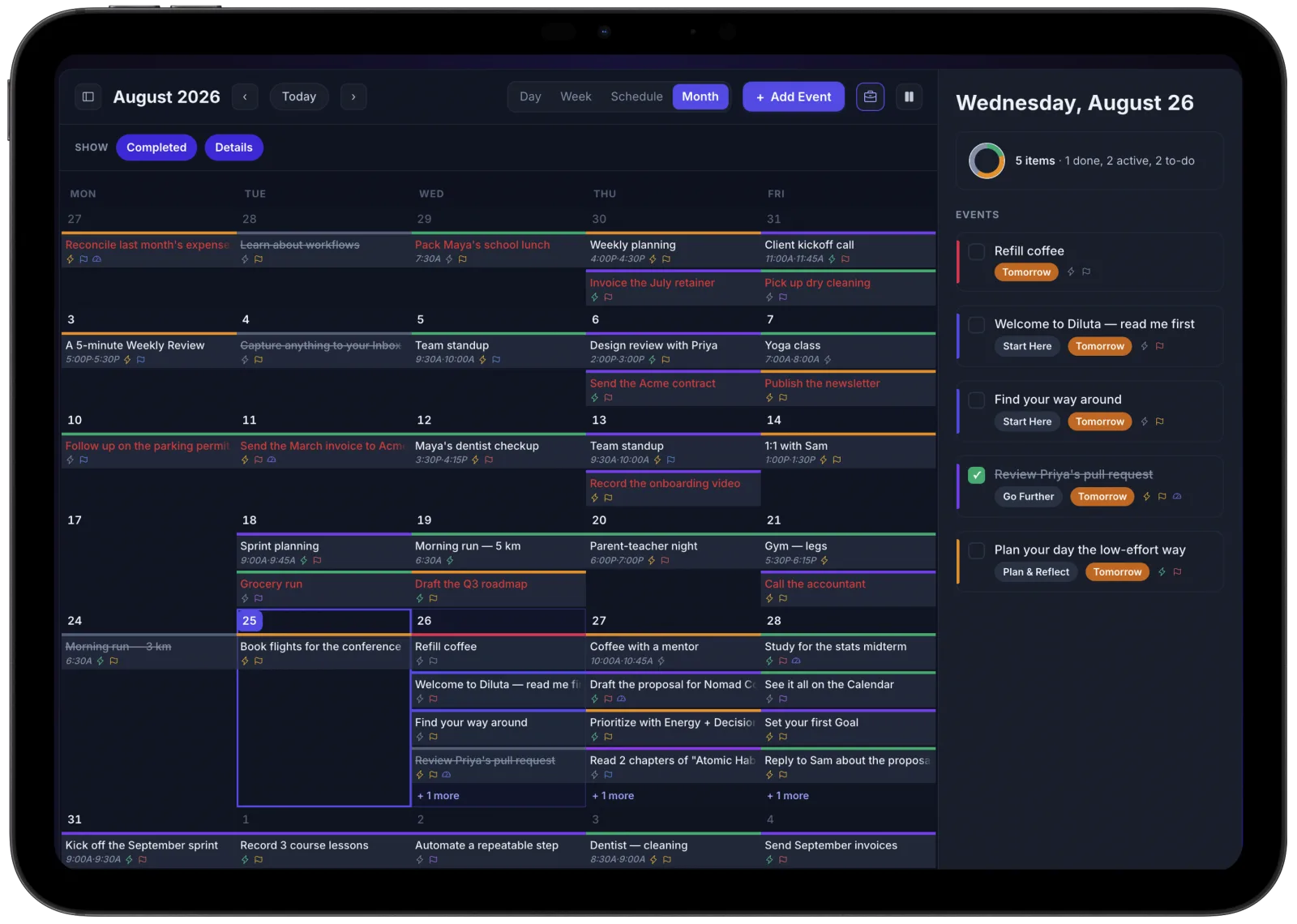Expand "+1 more" on August 28
The height and width of the screenshot is (924, 1297).
pyautogui.click(x=788, y=796)
